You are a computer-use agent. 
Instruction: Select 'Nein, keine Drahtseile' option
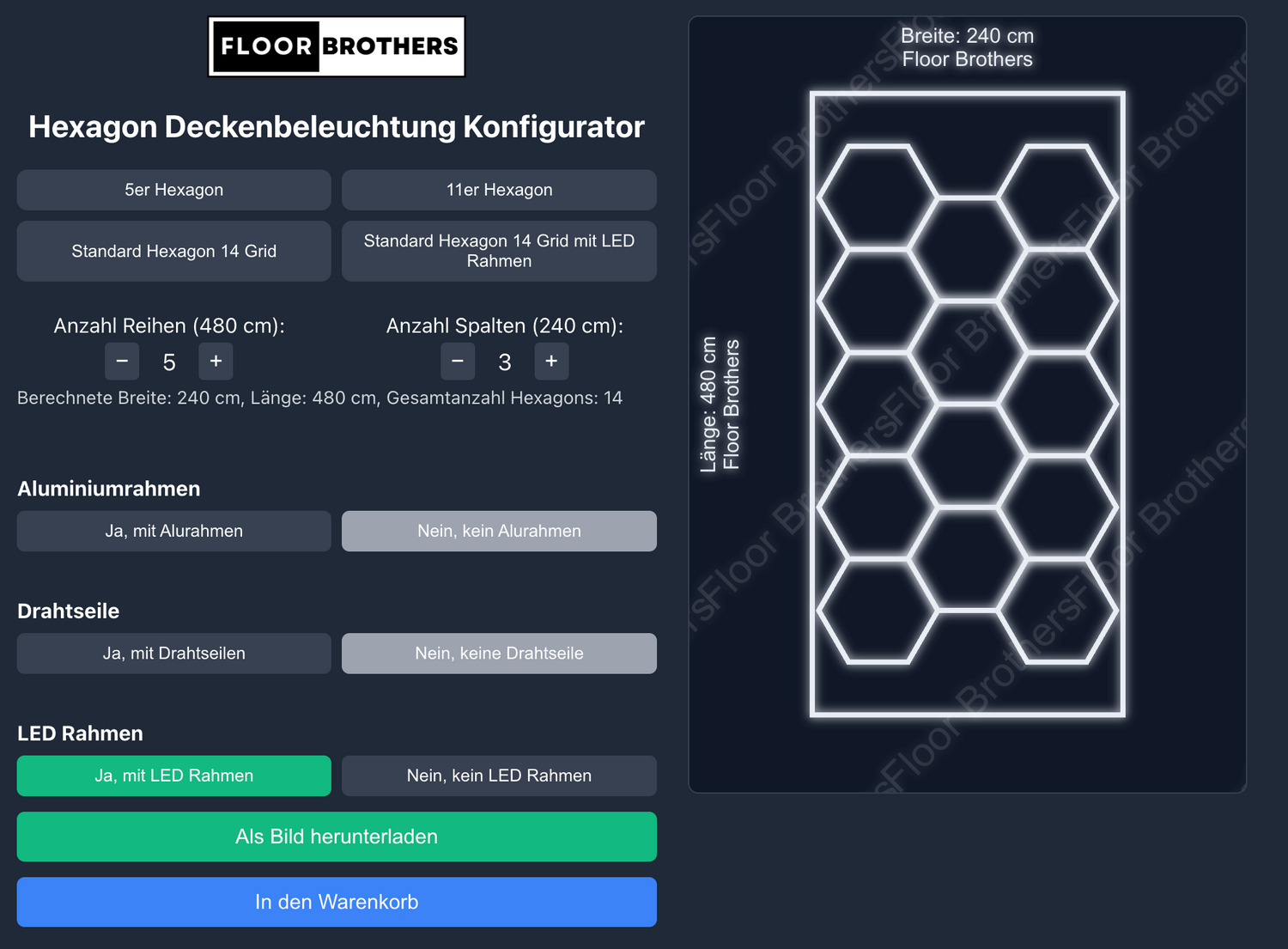(499, 654)
